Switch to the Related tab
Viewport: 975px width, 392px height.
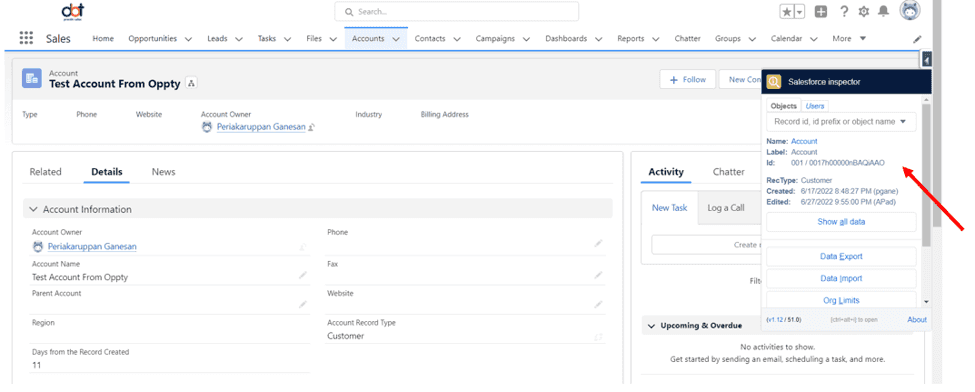[x=45, y=172]
